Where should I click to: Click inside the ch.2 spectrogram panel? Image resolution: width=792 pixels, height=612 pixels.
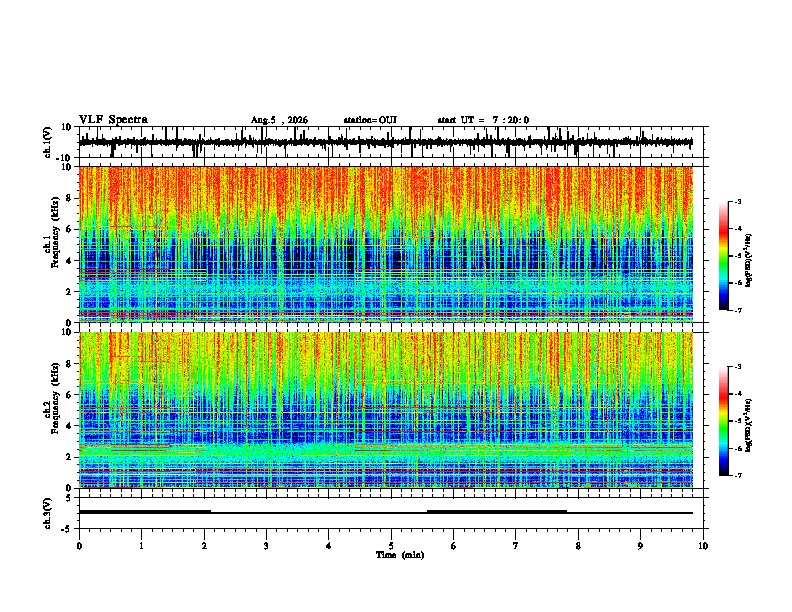pyautogui.click(x=386, y=410)
